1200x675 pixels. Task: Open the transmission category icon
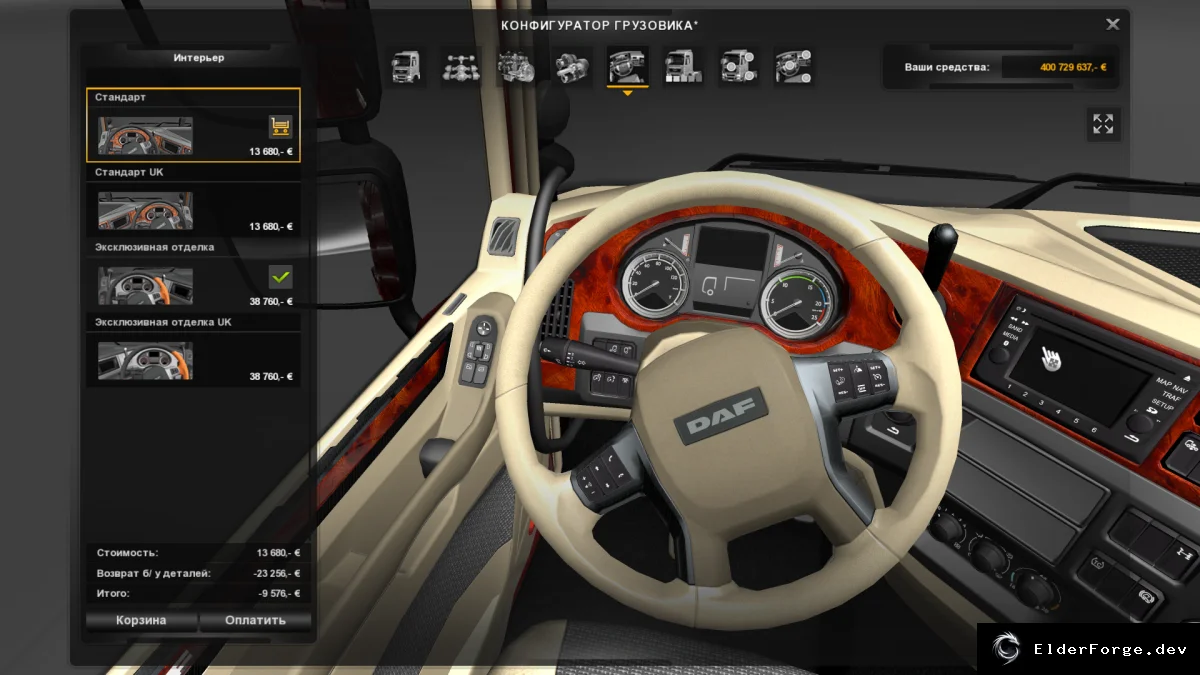(572, 67)
